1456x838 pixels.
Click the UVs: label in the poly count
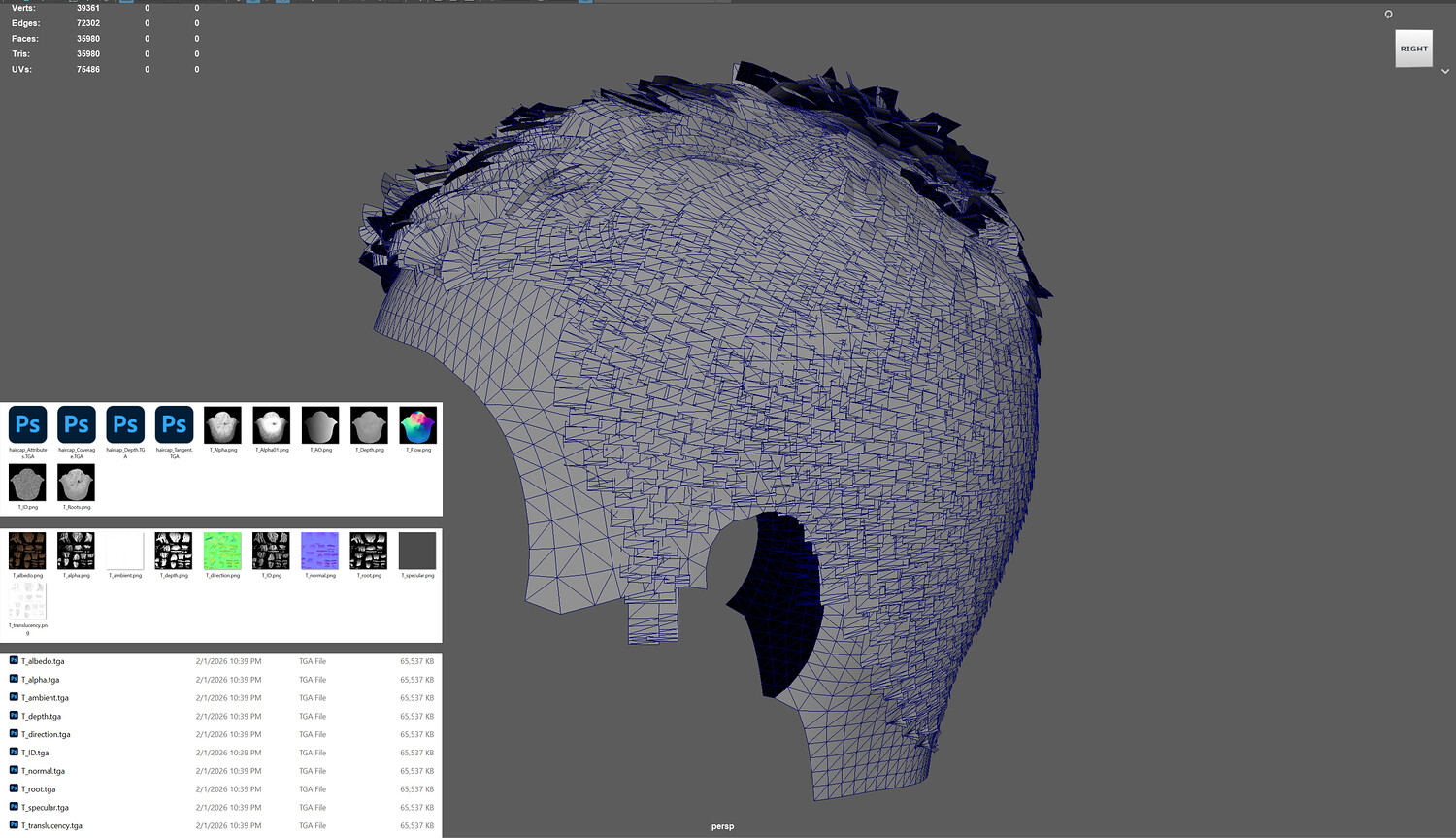click(21, 70)
